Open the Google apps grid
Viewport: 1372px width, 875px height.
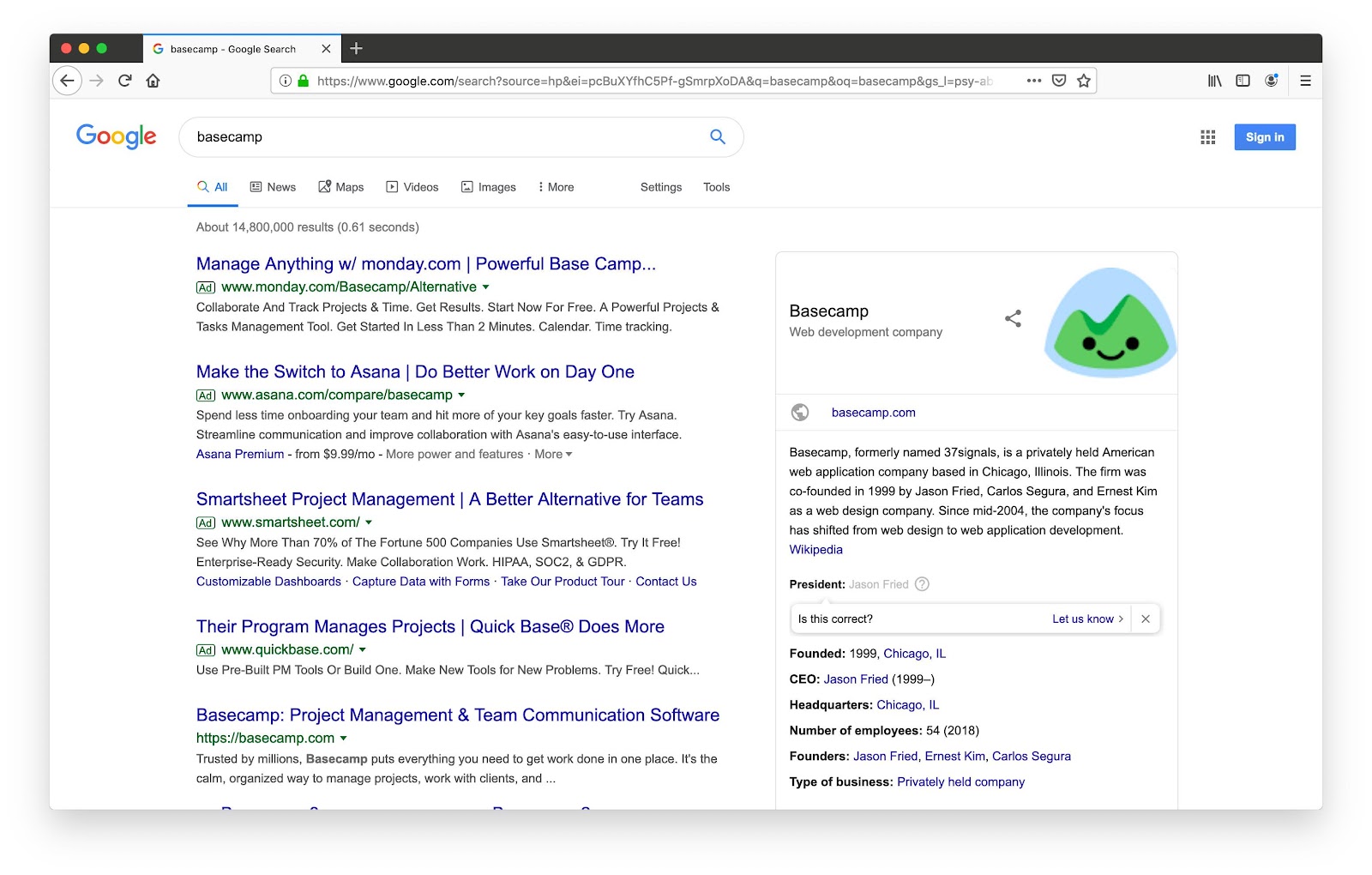coord(1208,137)
